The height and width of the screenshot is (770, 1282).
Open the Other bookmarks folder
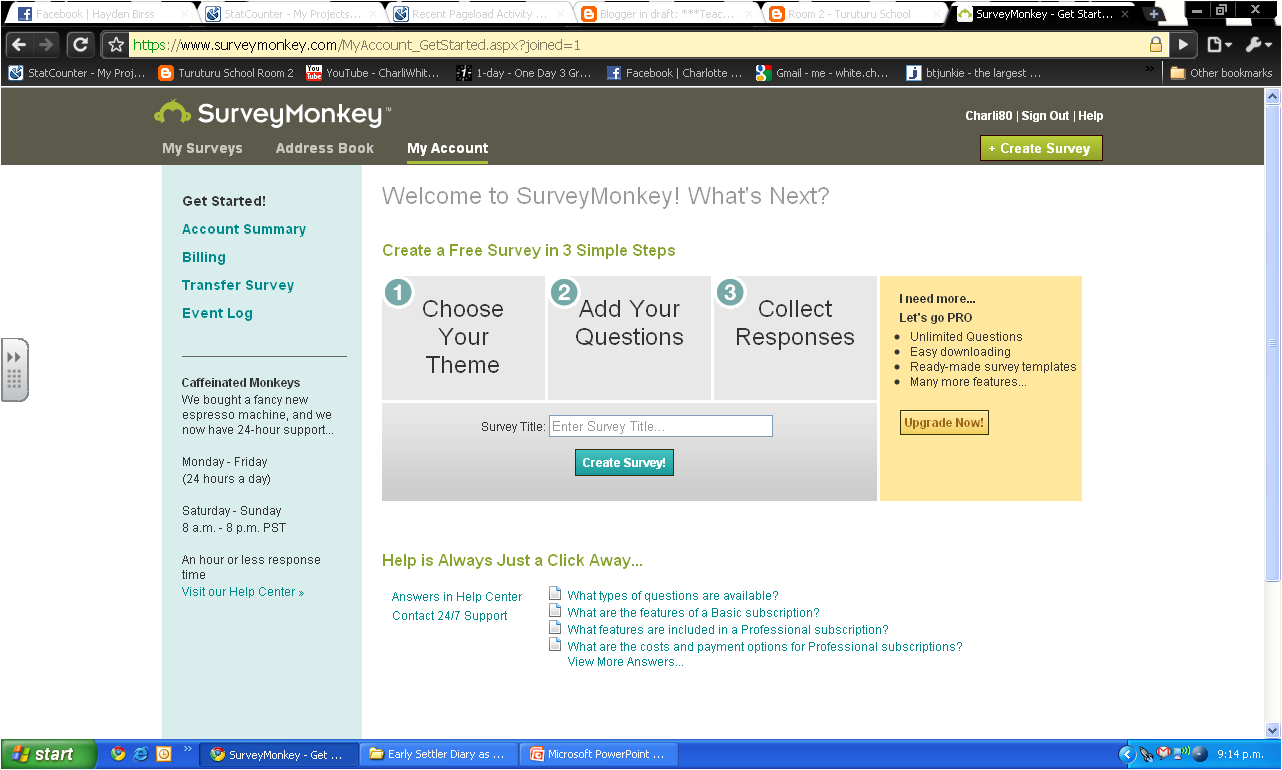(x=1221, y=73)
